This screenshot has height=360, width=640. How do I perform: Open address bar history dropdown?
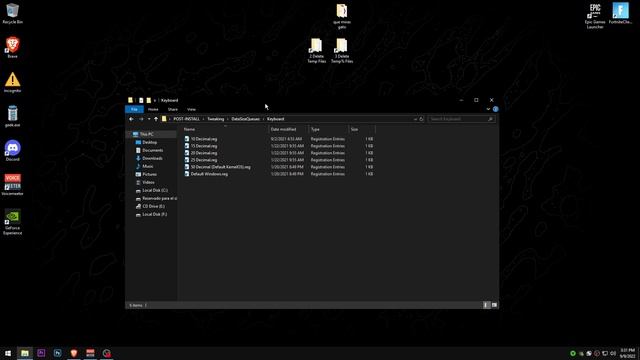click(415, 119)
